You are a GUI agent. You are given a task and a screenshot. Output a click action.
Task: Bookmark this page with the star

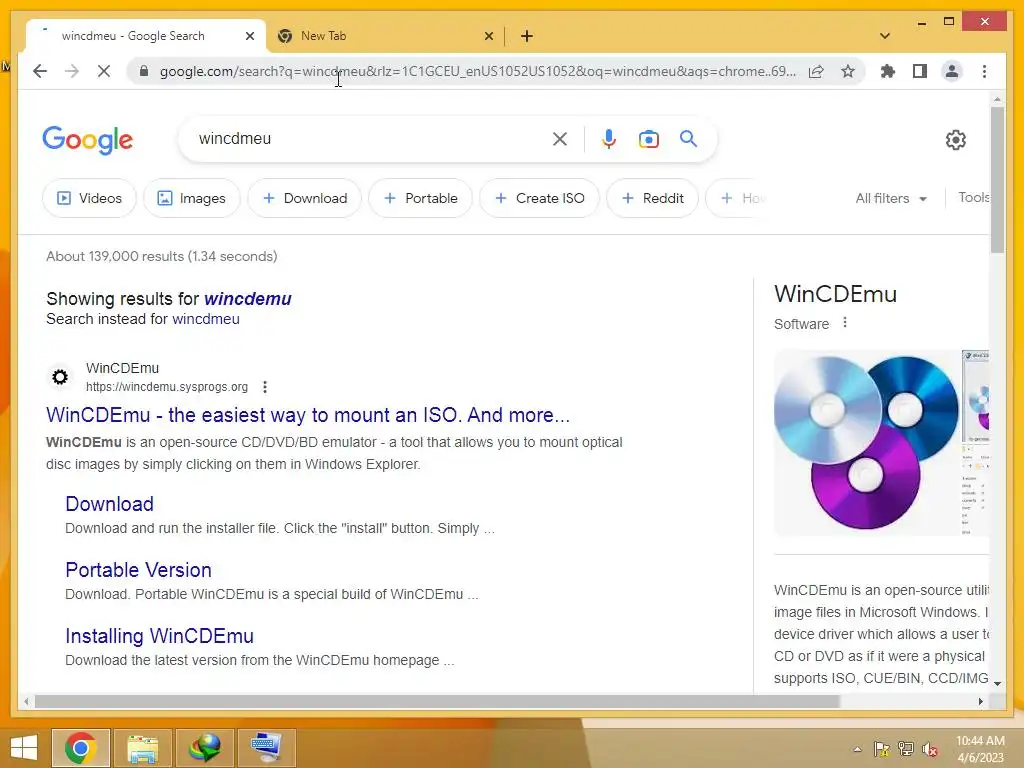click(x=848, y=71)
